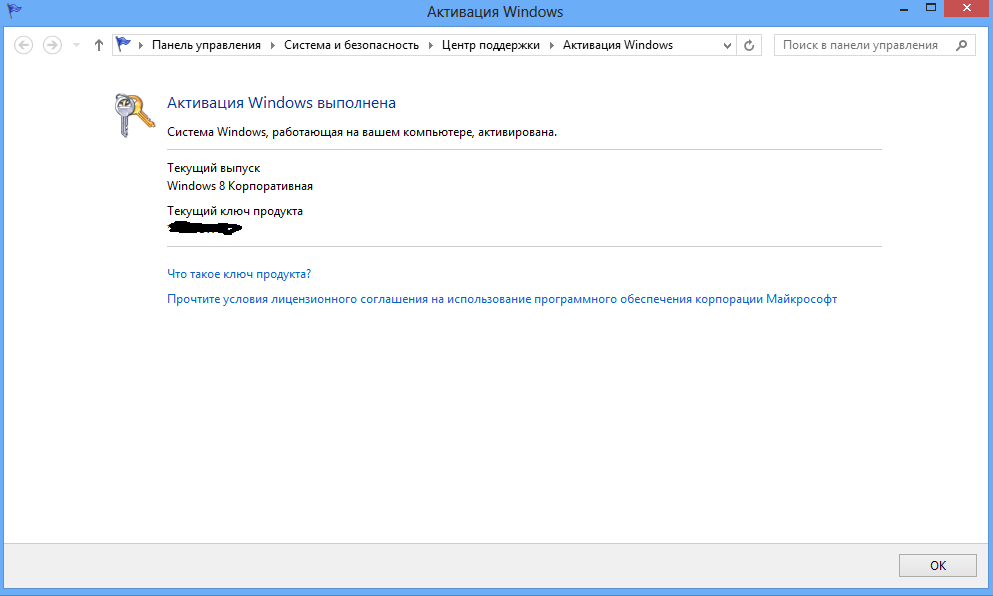Screen dimensions: 993x596
Task: Go up one level with the Up arrow
Action: pyautogui.click(x=99, y=45)
